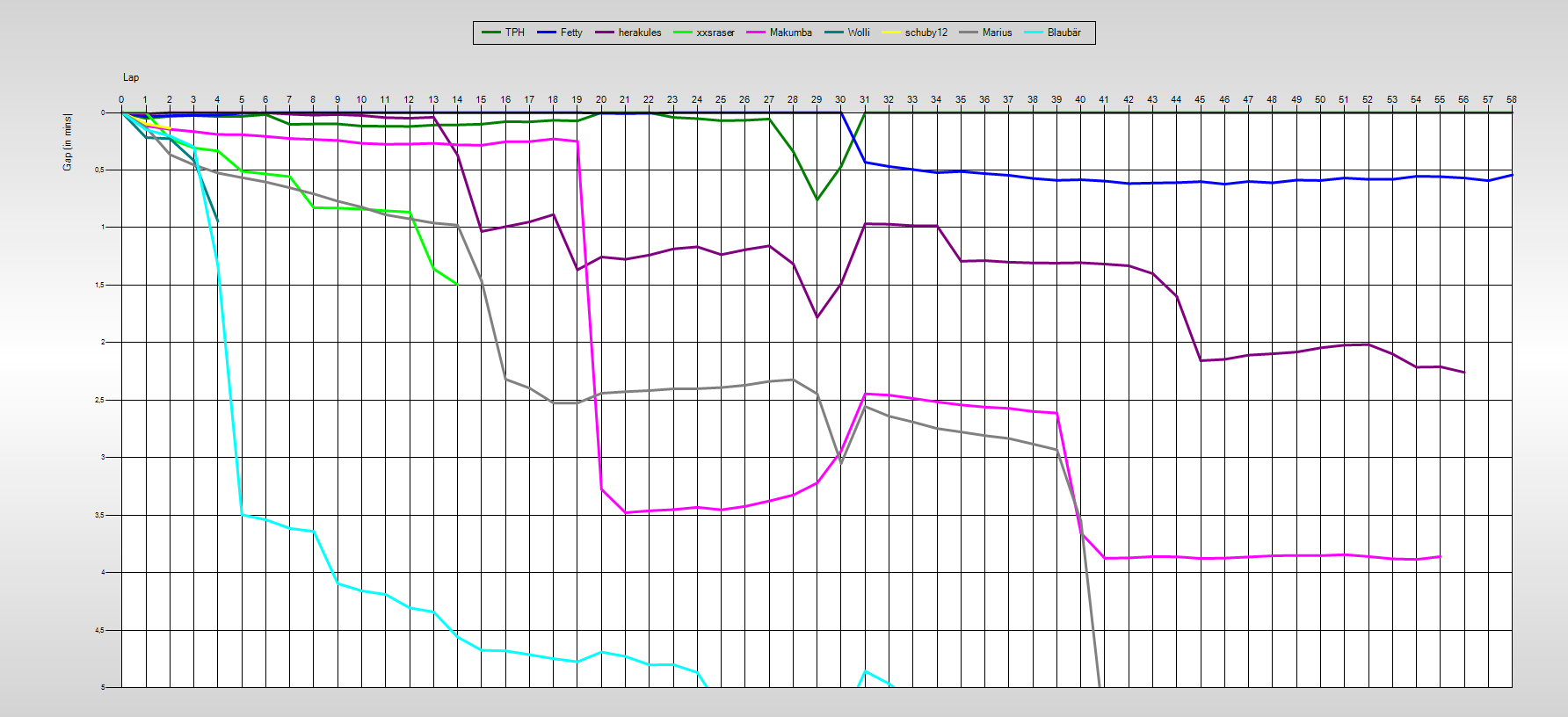Select lap 58 tick label
Screen dimensions: 1568x717
(1511, 99)
